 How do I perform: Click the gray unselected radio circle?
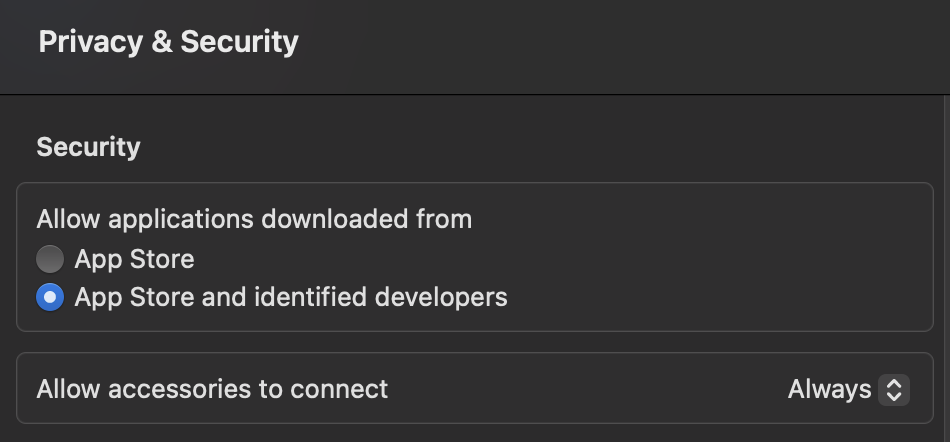click(x=50, y=259)
